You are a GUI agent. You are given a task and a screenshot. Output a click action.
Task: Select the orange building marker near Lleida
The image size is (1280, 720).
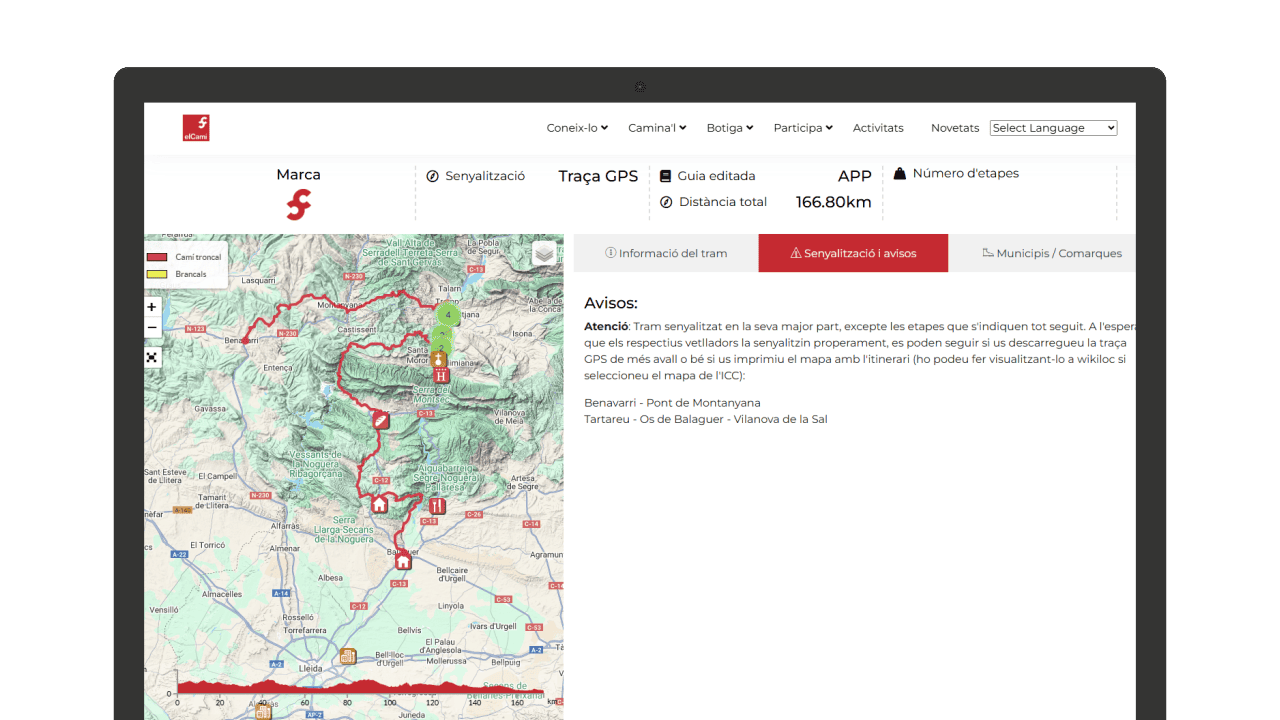(x=347, y=657)
